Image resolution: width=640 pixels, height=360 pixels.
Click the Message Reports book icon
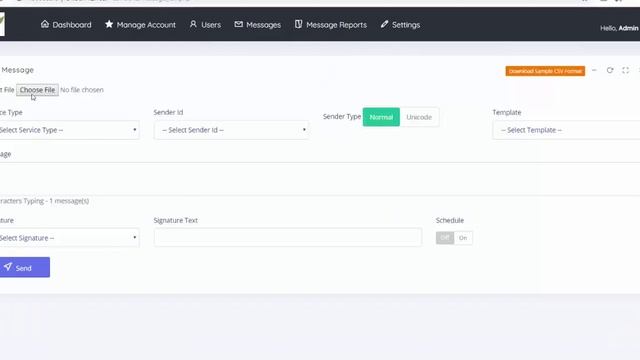(x=298, y=24)
